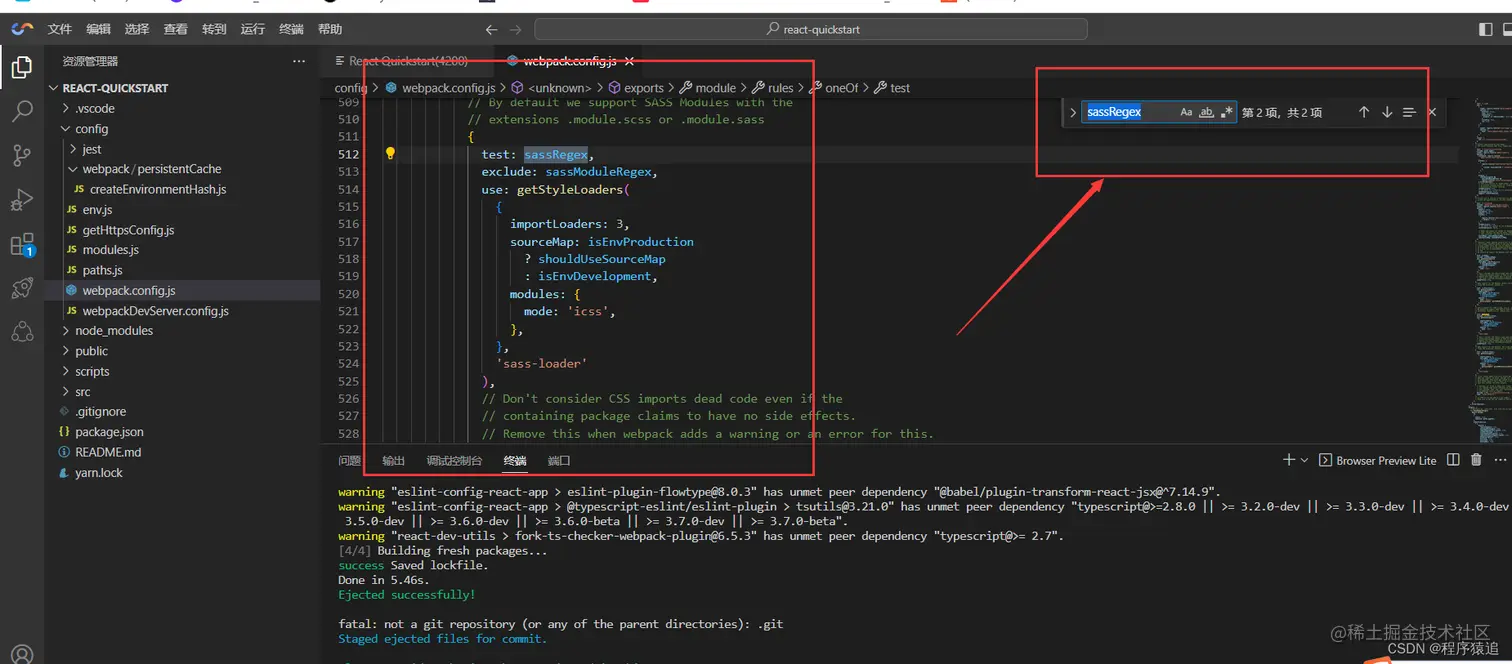
Task: Go to previous match in find widget
Action: pyautogui.click(x=1363, y=112)
